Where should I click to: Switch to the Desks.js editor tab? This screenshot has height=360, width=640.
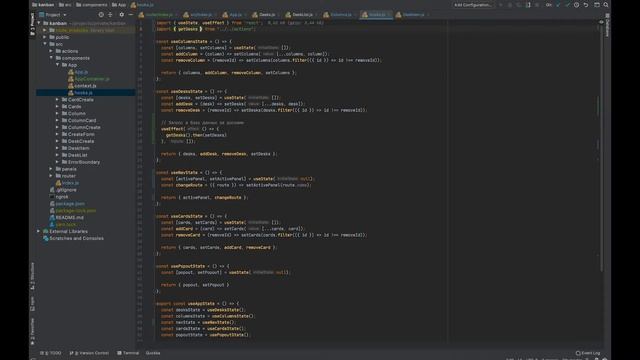(x=264, y=15)
